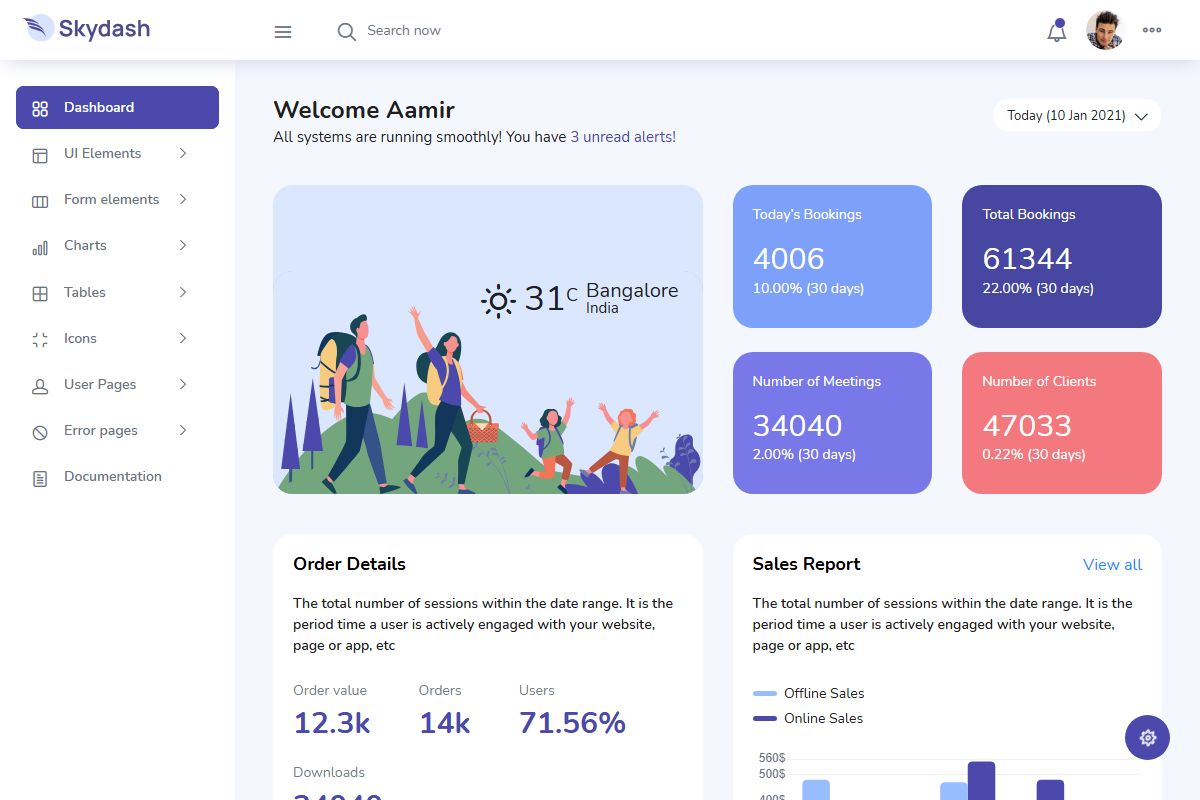Click the Charts bar icon

(40, 247)
